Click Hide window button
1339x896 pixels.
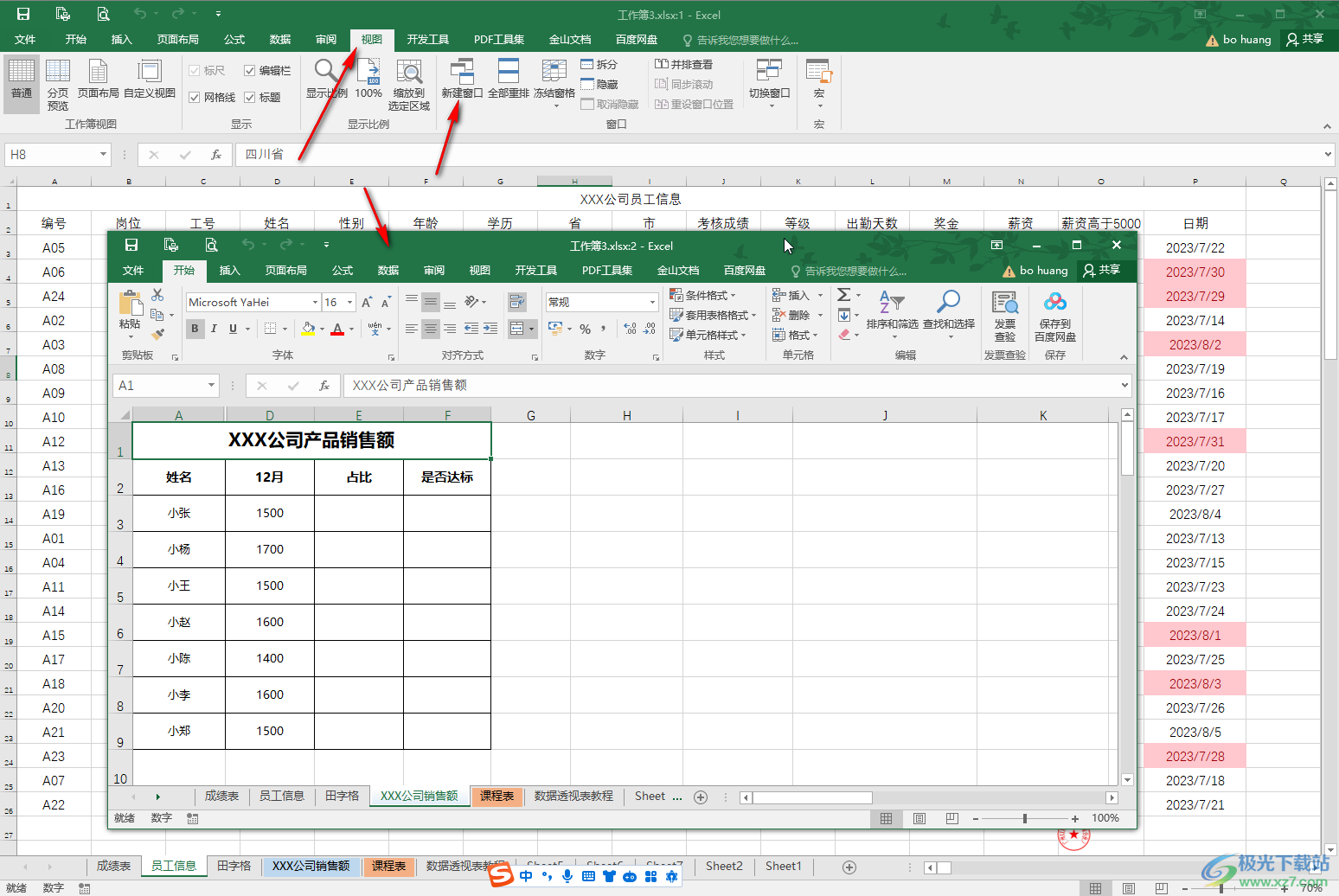599,84
